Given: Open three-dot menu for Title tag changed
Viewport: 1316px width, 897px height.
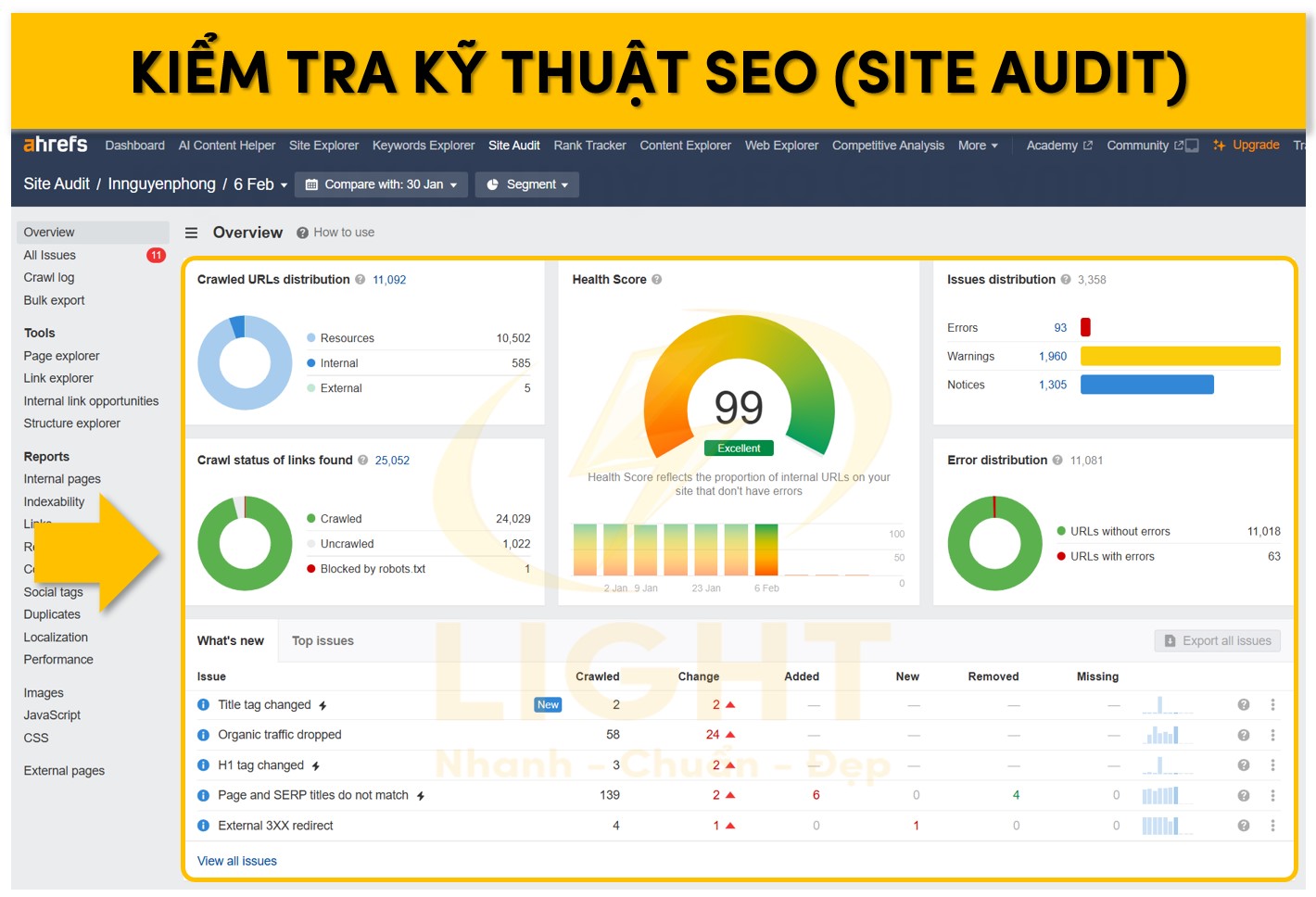Looking at the screenshot, I should tap(1272, 705).
